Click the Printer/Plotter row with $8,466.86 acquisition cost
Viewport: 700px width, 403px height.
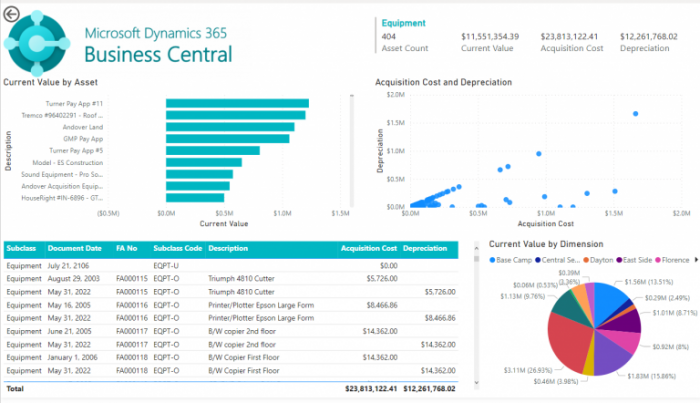click(x=231, y=305)
